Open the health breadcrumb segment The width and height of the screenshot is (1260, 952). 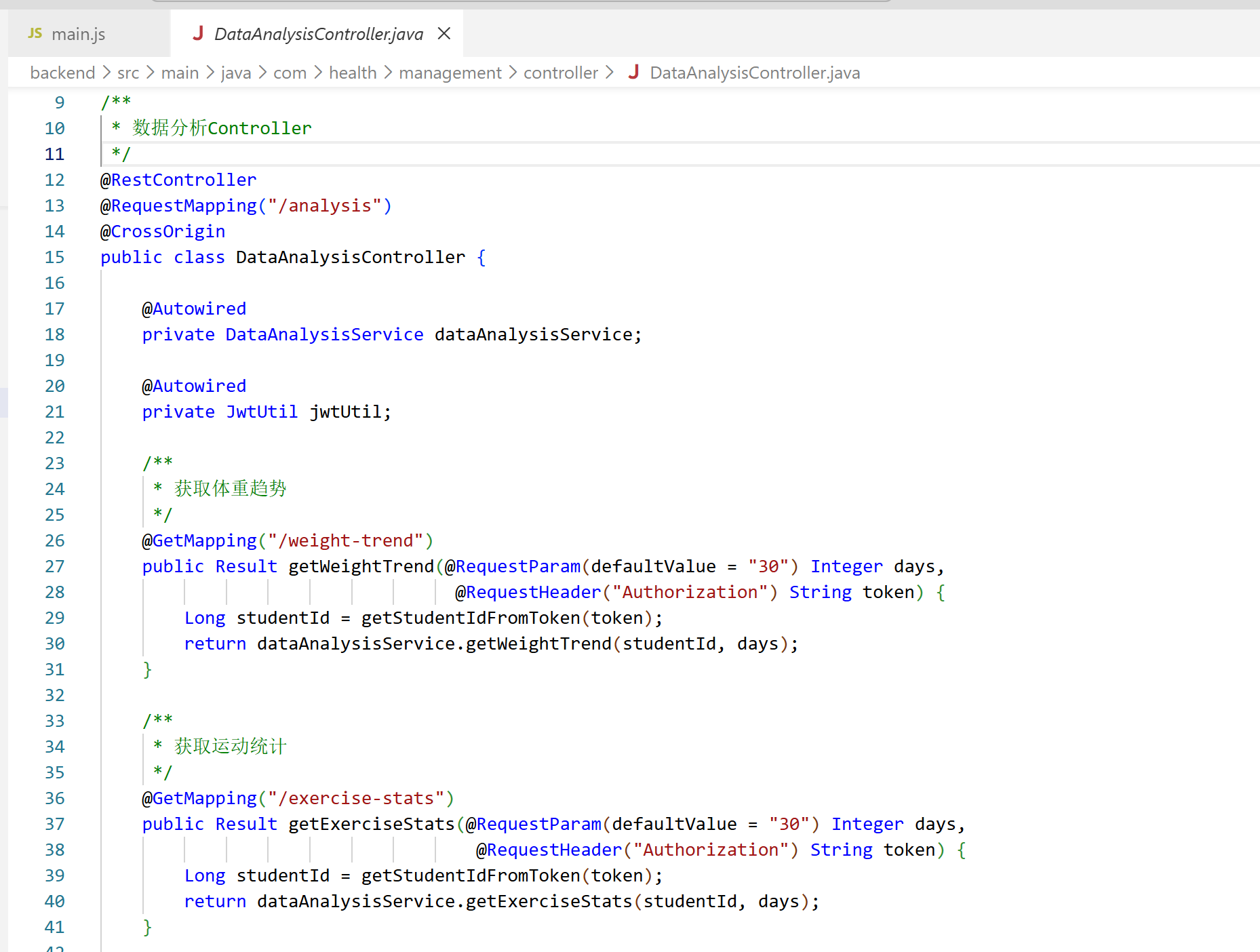(353, 73)
